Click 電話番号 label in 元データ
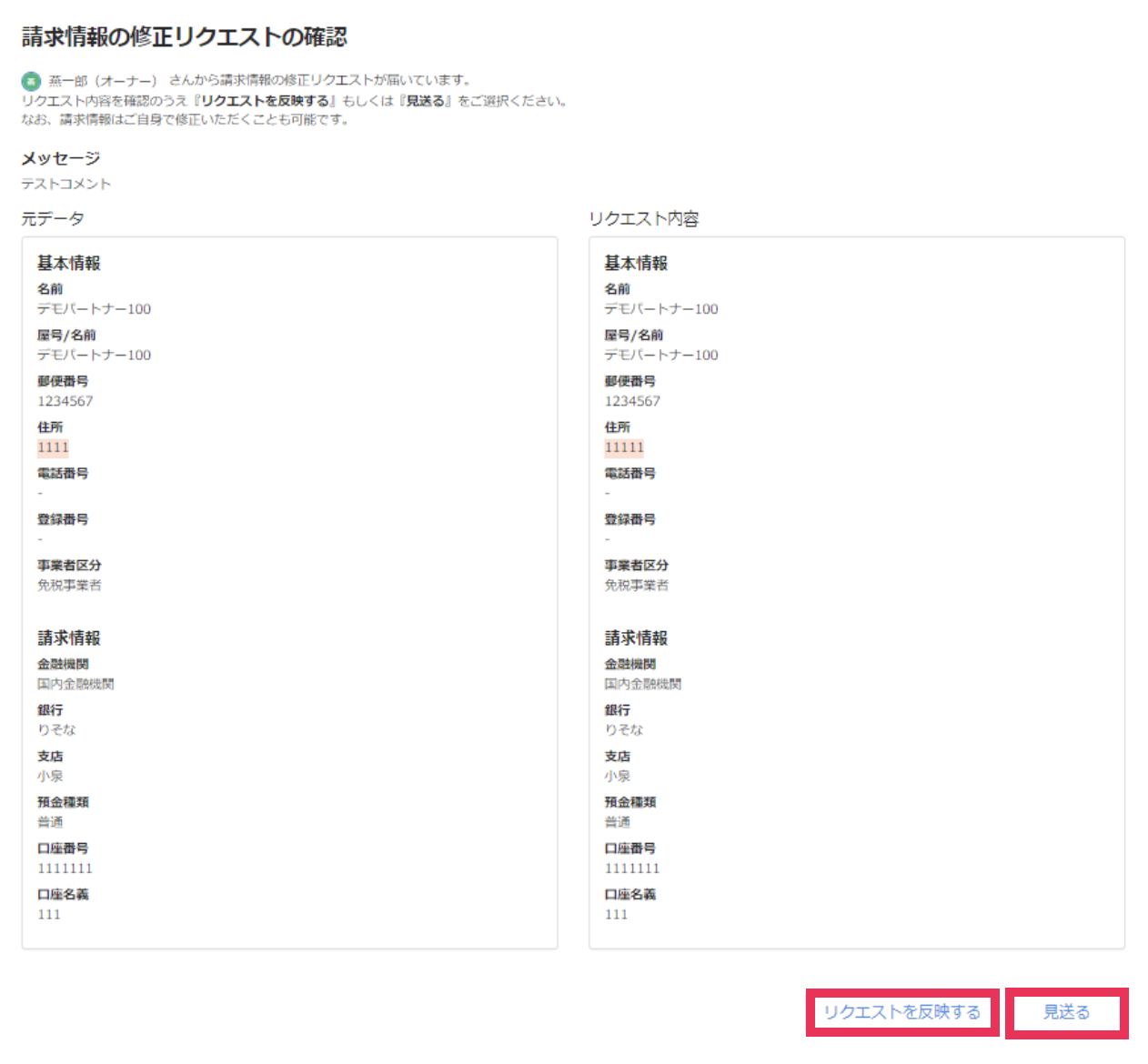 click(x=63, y=474)
